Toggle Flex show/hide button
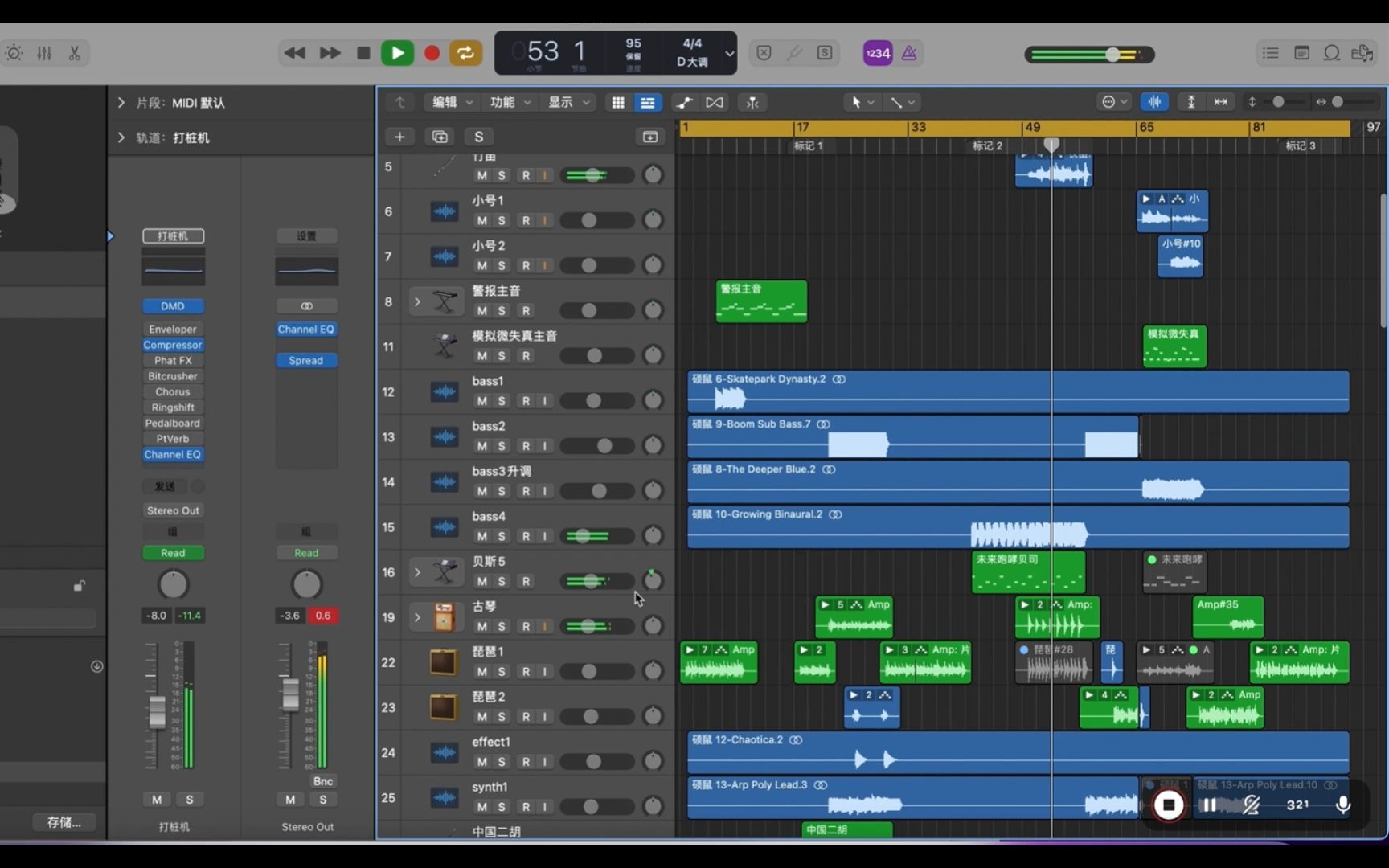 pyautogui.click(x=715, y=102)
